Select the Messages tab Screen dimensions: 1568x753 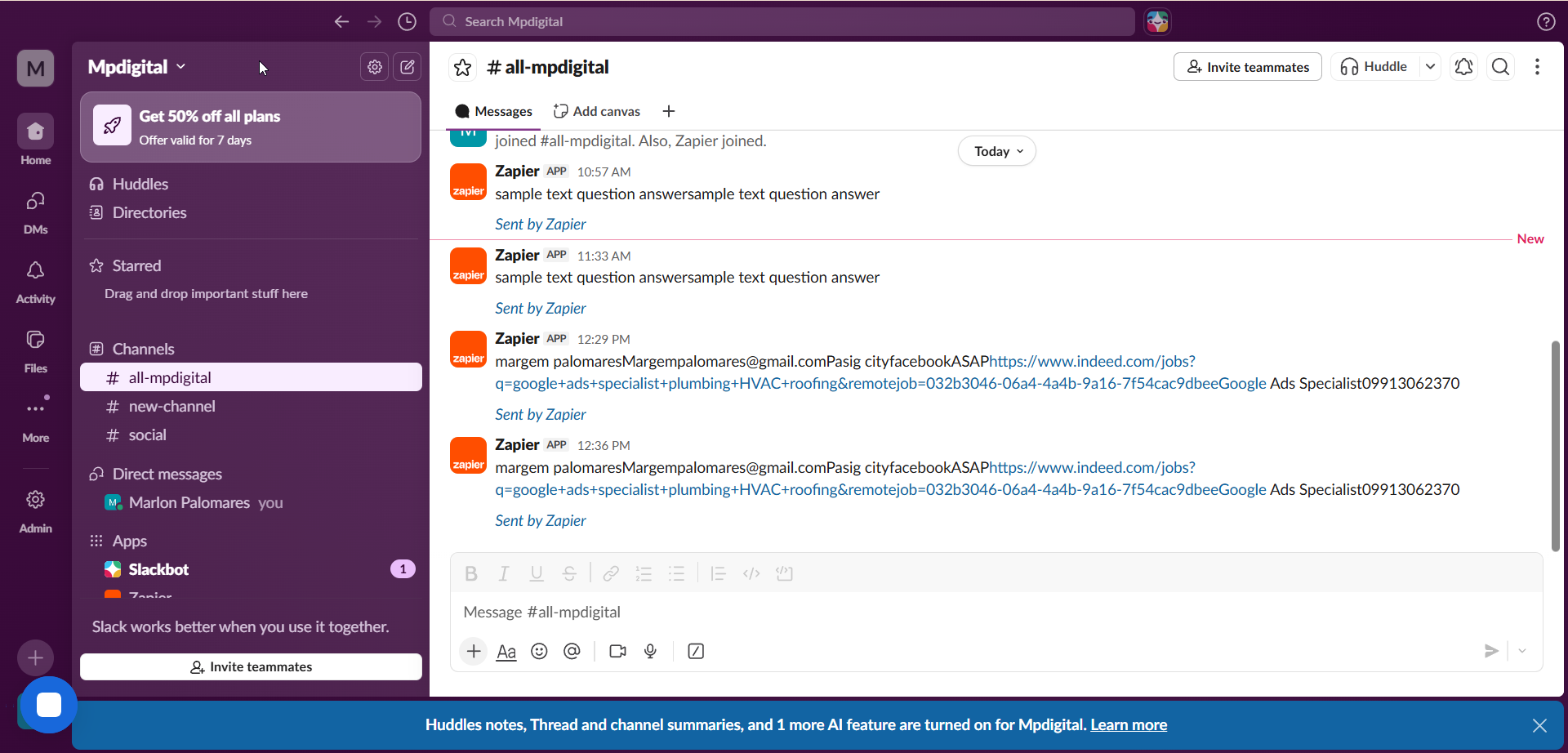click(x=493, y=110)
